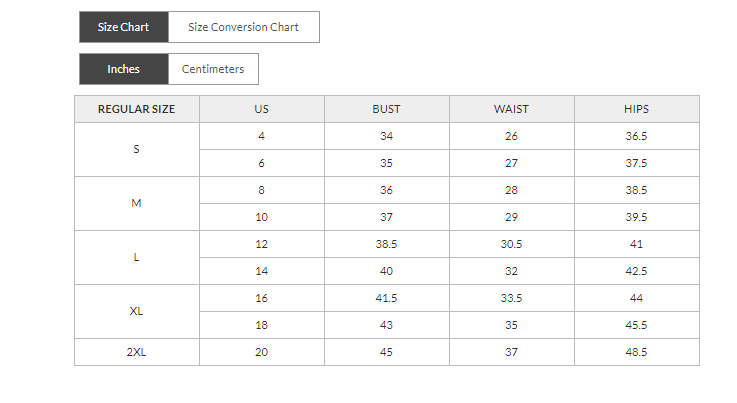Select the M size row label
Screen dimensions: 737x403
pos(137,203)
